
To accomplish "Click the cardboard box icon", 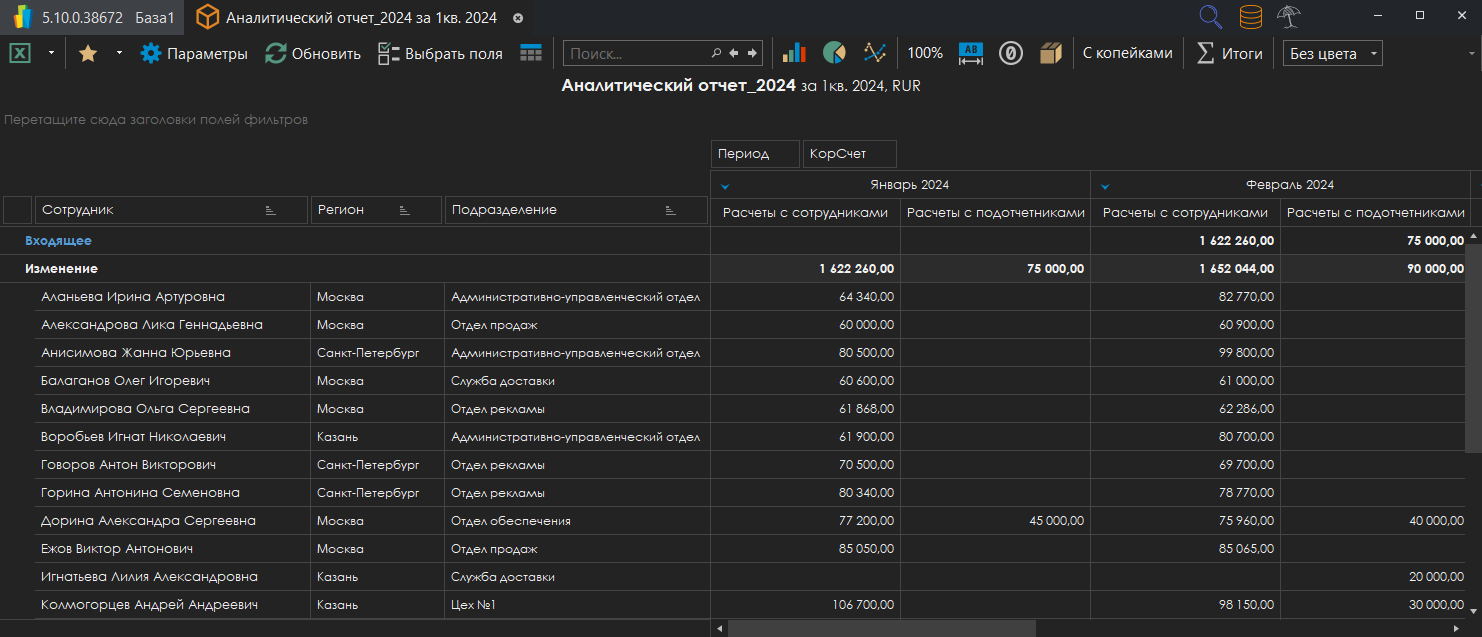I will 1050,54.
